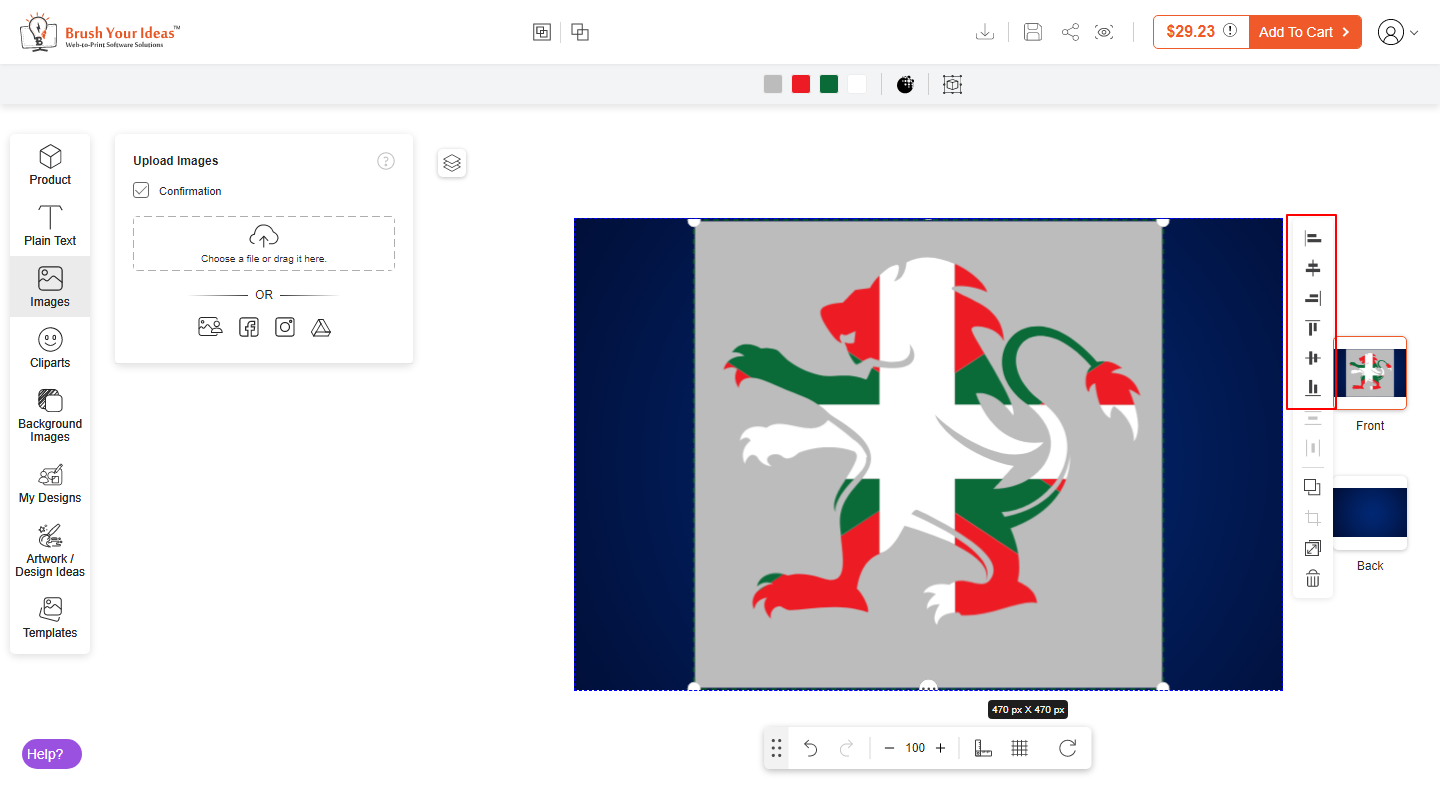This screenshot has width=1440, height=789.
Task: Open the Cliparts tab
Action: 50,348
